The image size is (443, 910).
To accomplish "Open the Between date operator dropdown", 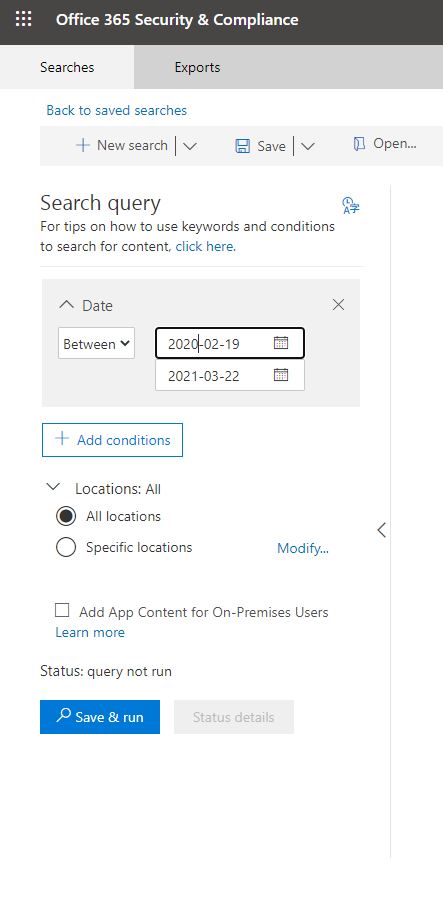I will pos(96,344).
